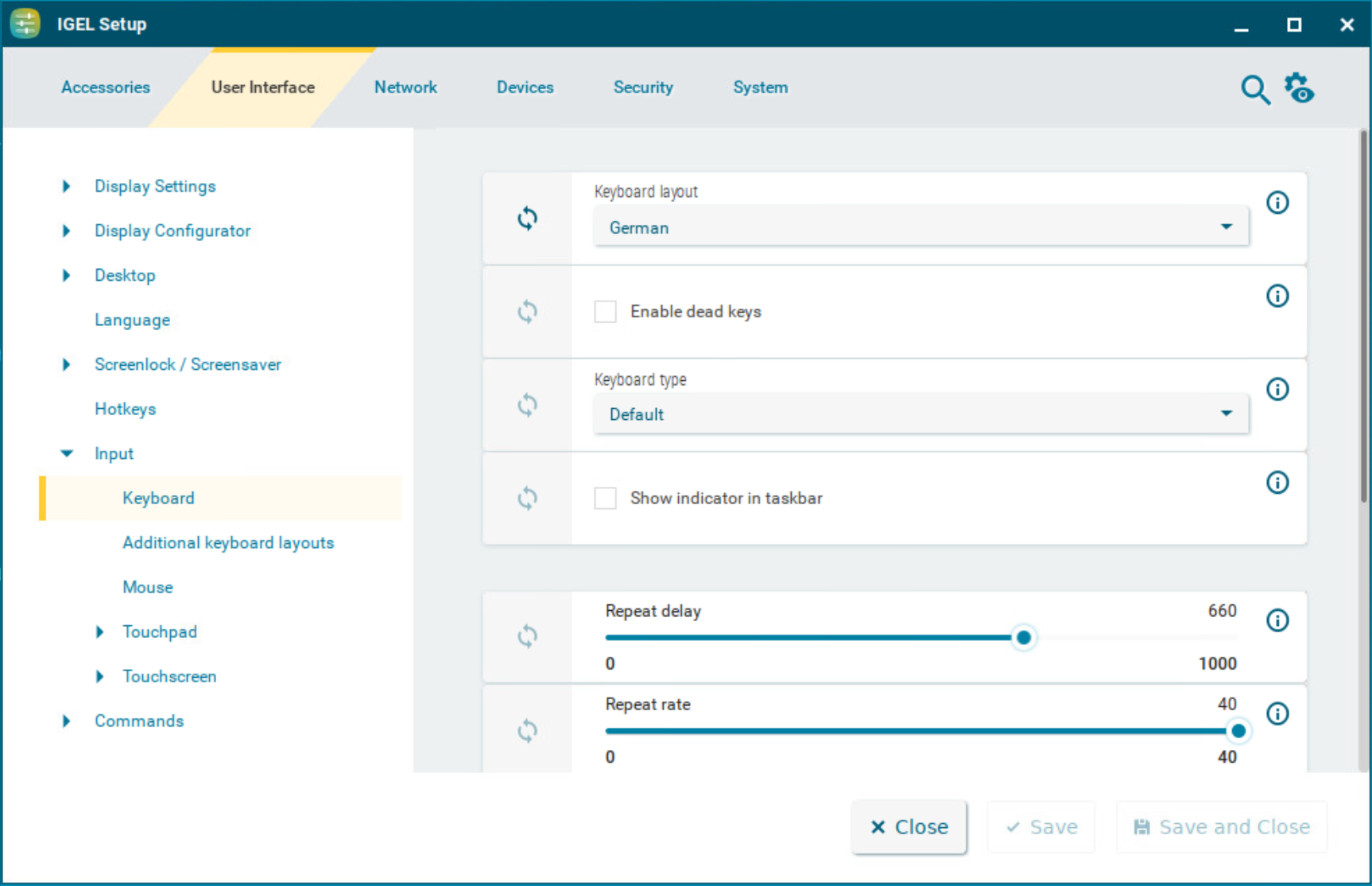This screenshot has width=1372, height=886.
Task: Click the Repeat delay slider handle
Action: (1023, 637)
